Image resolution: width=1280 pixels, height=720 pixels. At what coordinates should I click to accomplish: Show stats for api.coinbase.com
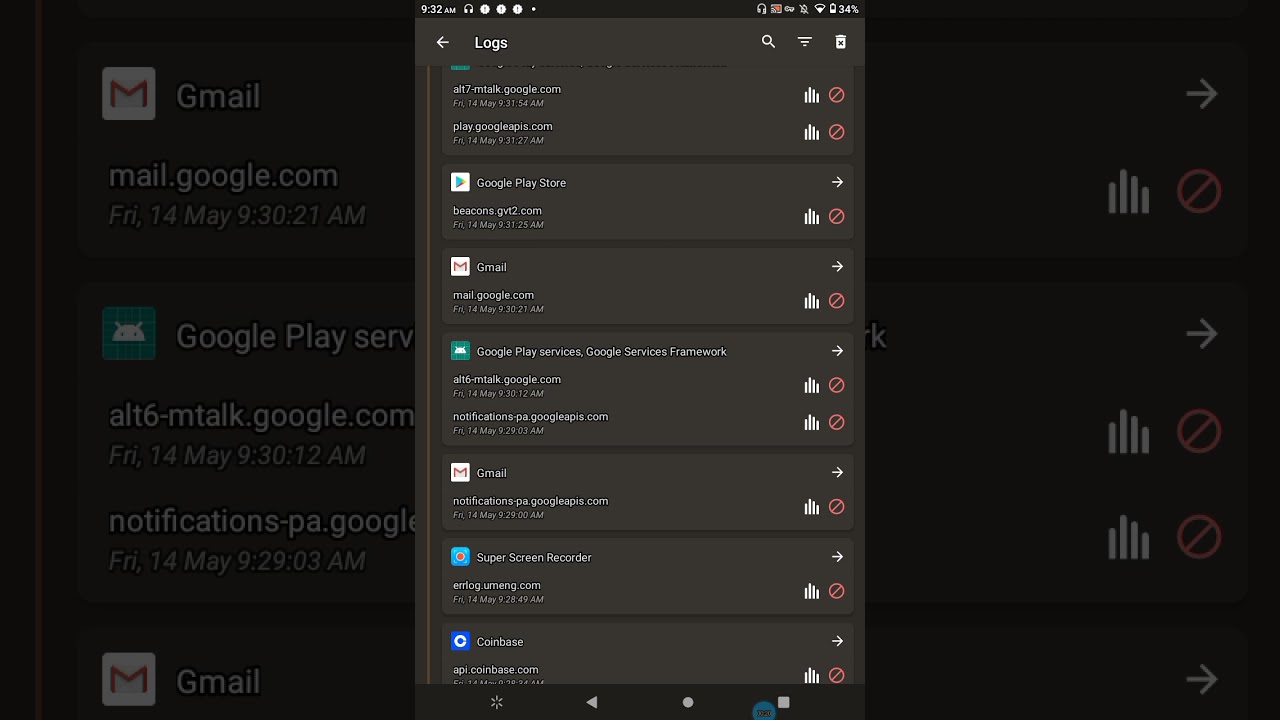[x=812, y=675]
